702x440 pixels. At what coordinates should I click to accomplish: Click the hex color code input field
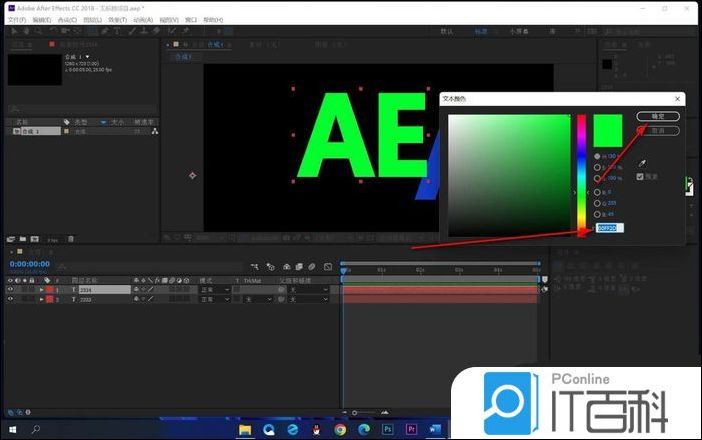[x=608, y=228]
